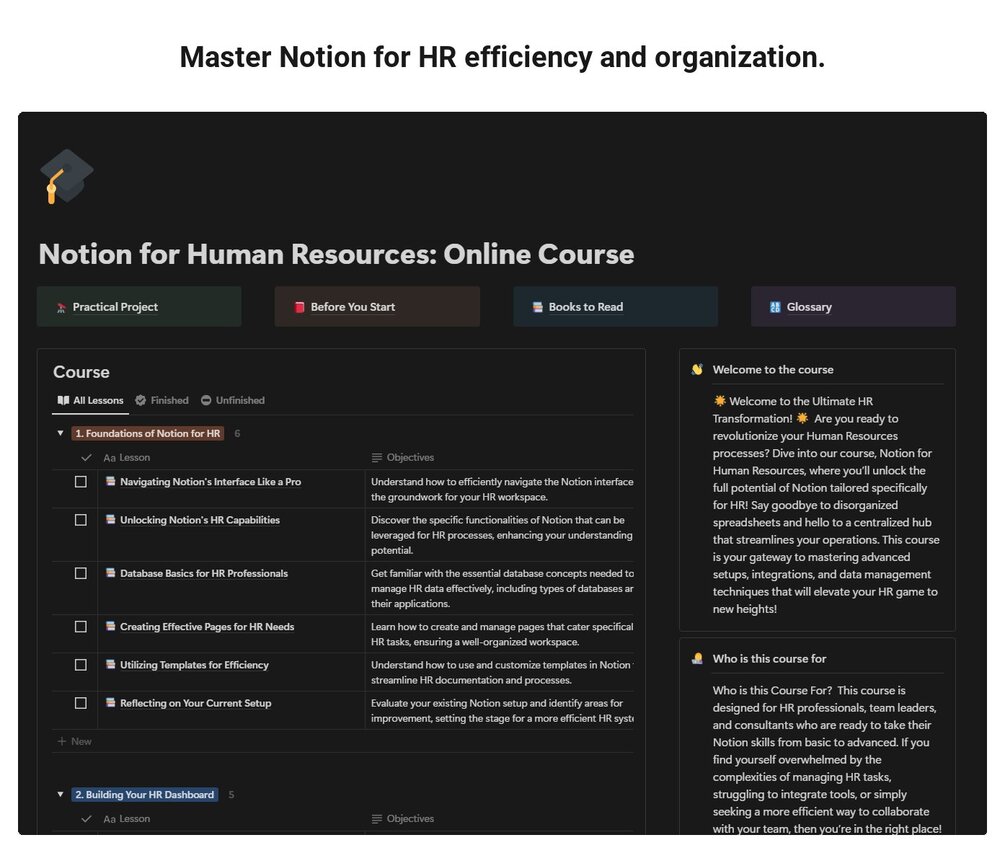Click the minus circle icon on Unfinished
Viewport: 1005px width, 853px height.
pos(206,401)
